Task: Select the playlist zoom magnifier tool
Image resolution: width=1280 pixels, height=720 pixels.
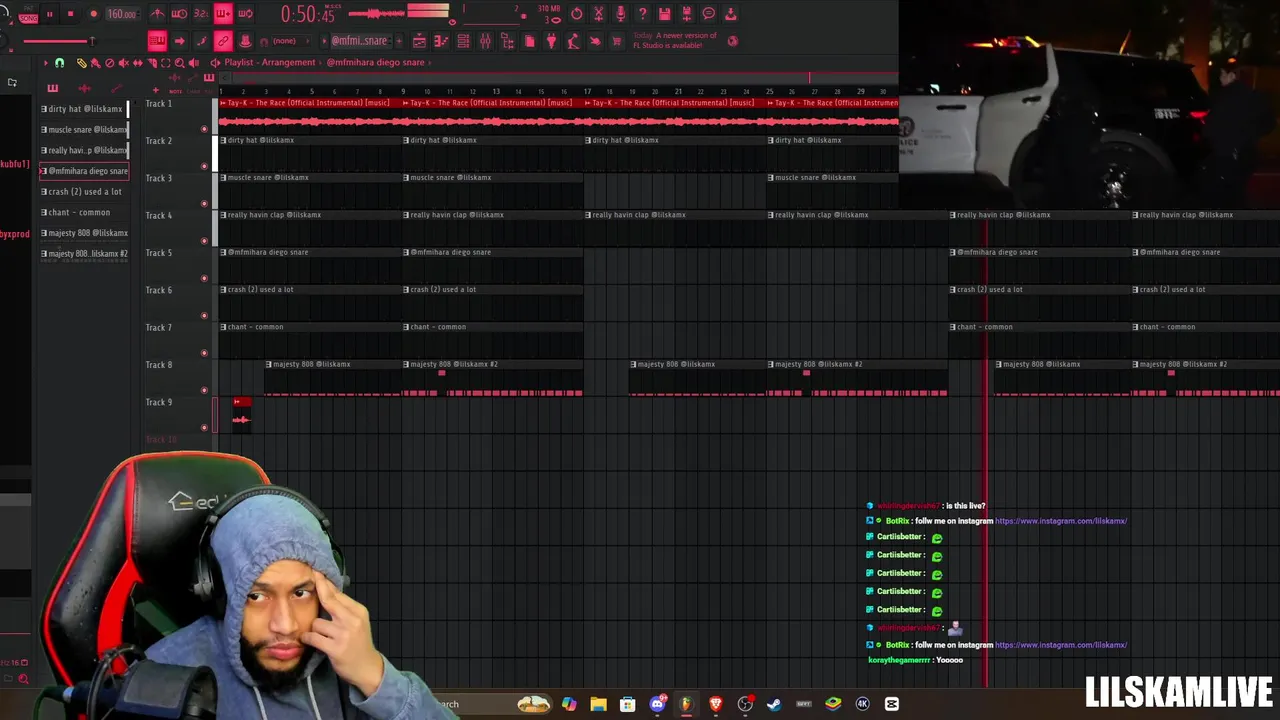Action: pyautogui.click(x=179, y=63)
